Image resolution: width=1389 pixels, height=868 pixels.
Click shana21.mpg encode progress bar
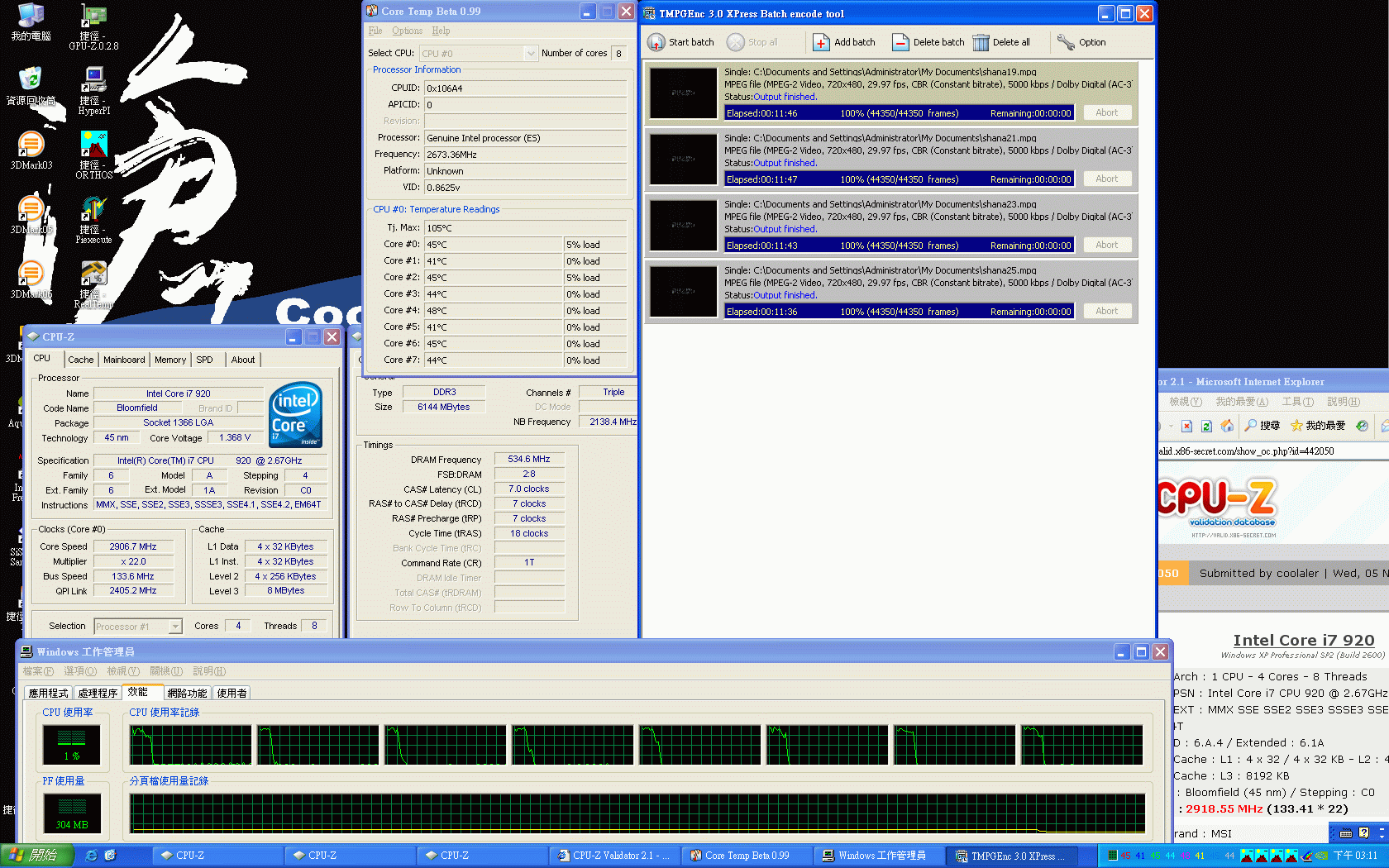[899, 179]
